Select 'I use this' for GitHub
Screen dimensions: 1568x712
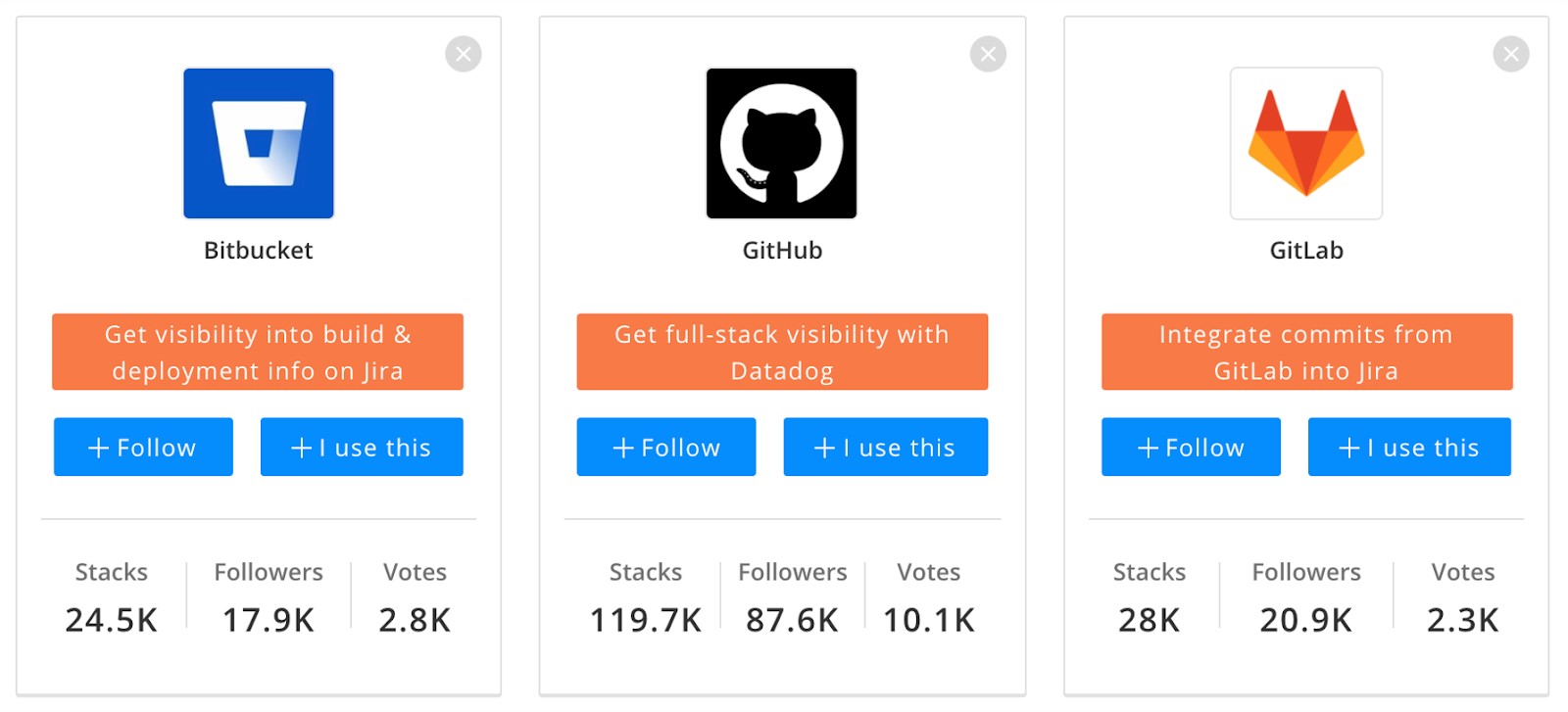coord(885,448)
